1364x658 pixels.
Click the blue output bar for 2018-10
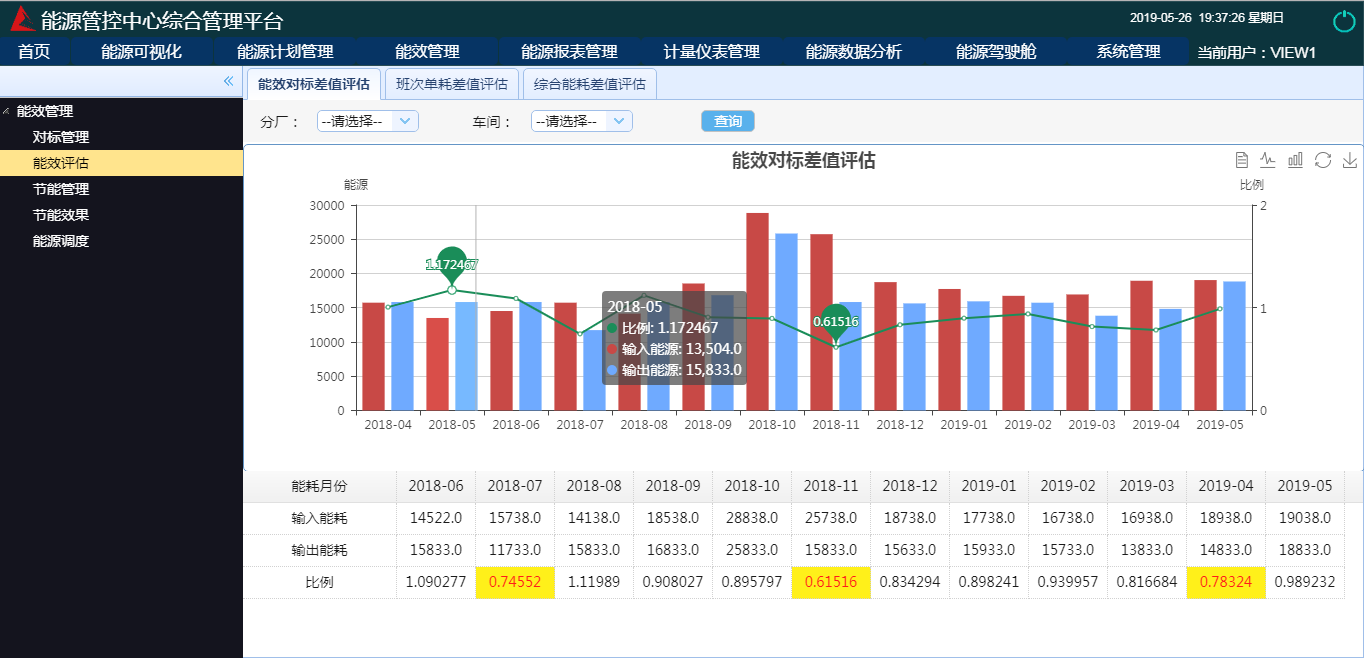[787, 322]
